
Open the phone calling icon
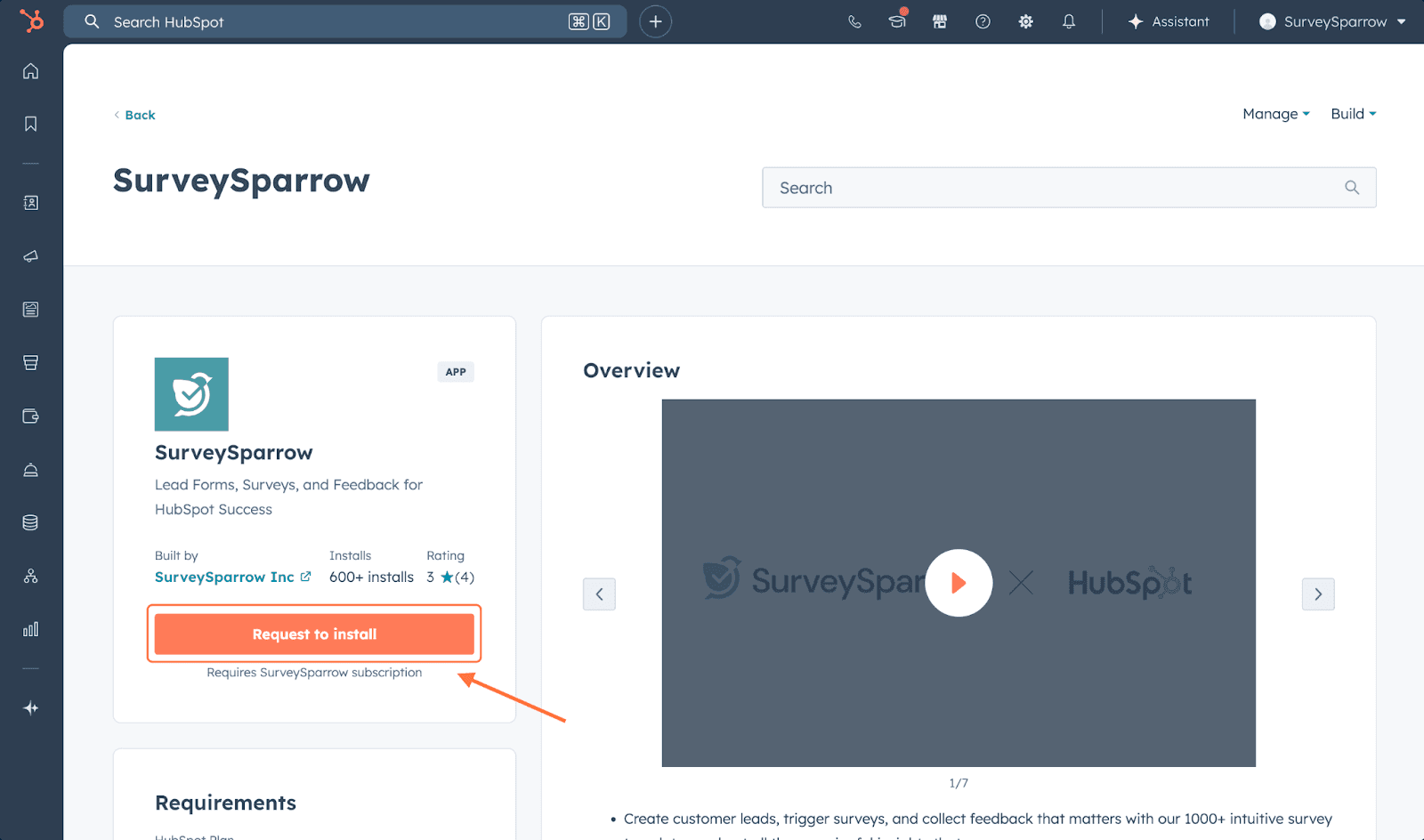point(854,21)
